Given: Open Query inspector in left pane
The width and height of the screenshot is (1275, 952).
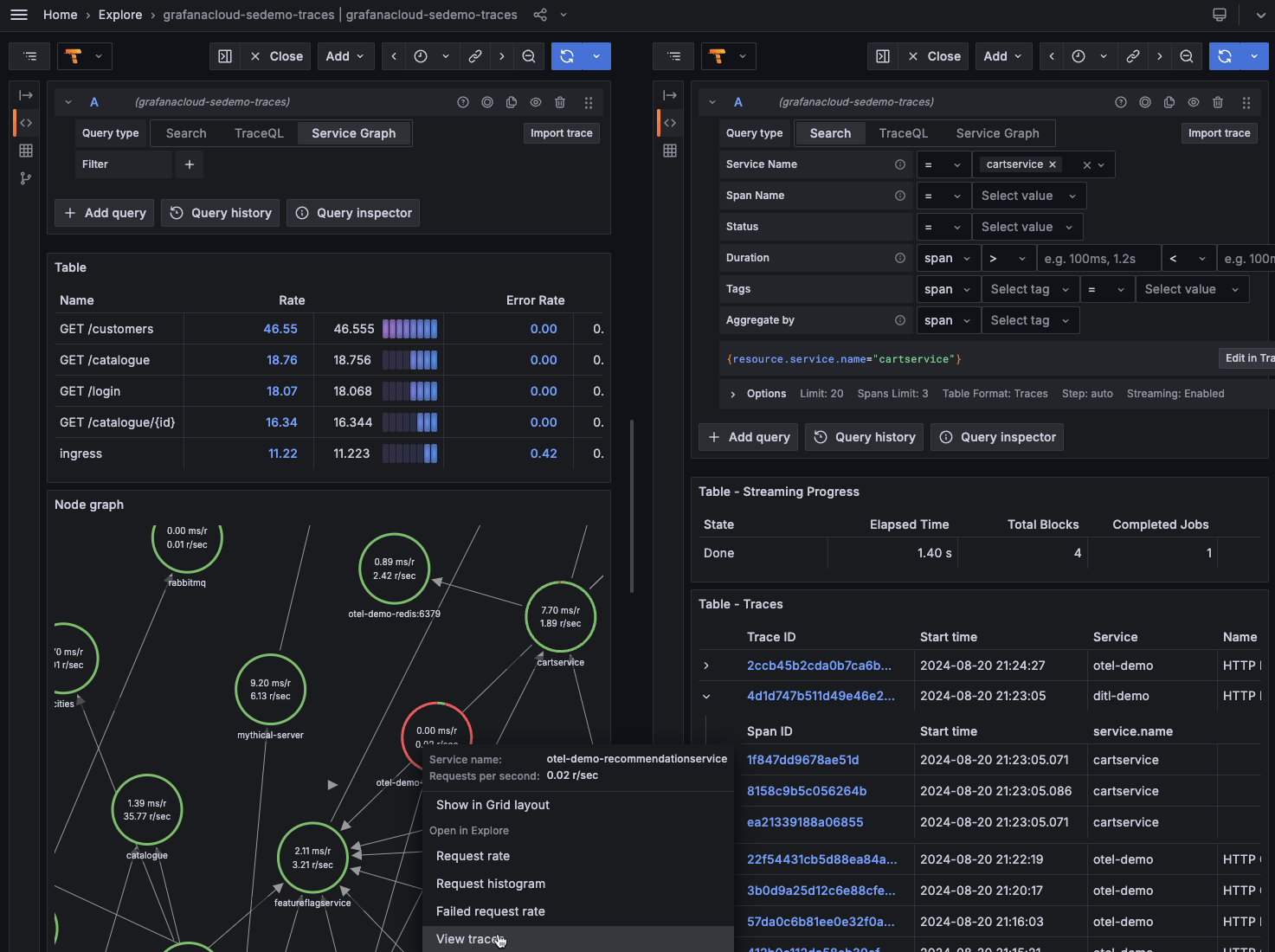Looking at the screenshot, I should point(353,213).
